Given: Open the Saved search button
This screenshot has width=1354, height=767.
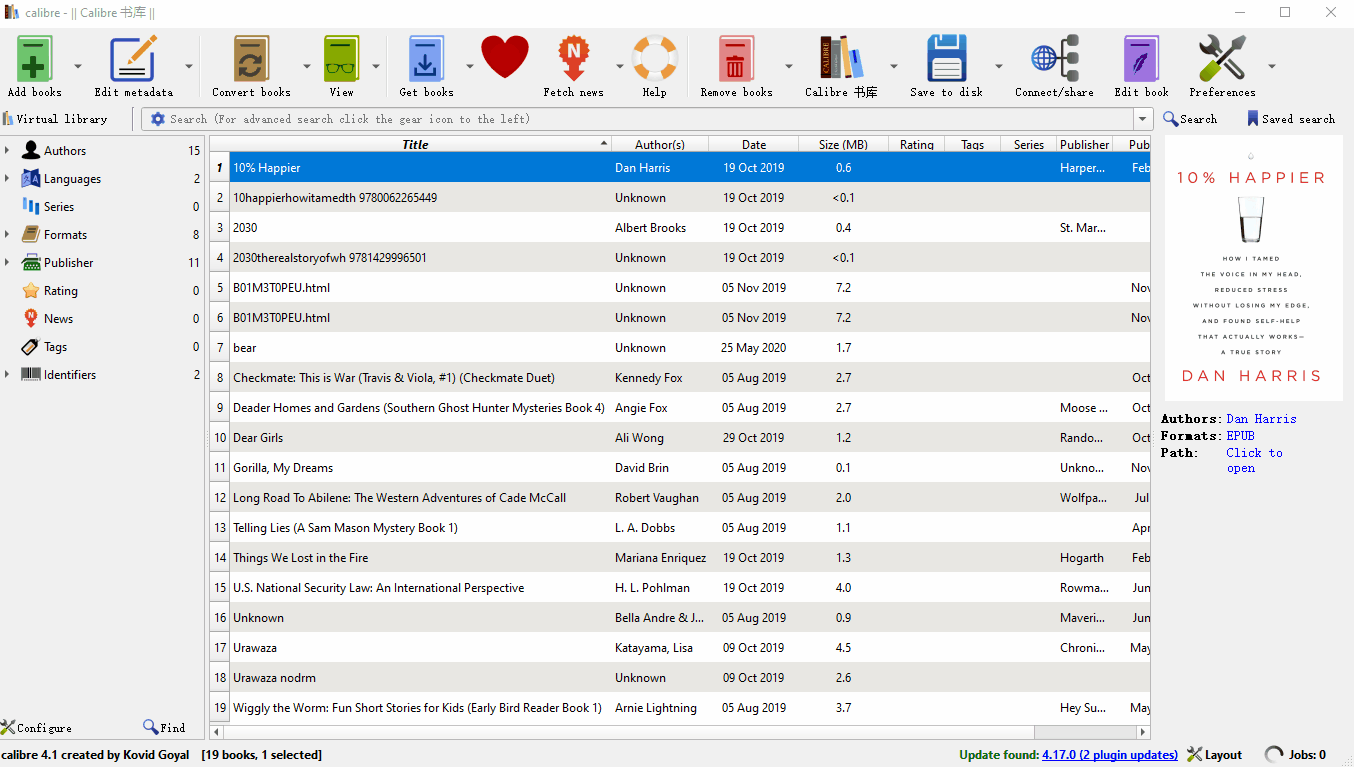Looking at the screenshot, I should pyautogui.click(x=1290, y=119).
